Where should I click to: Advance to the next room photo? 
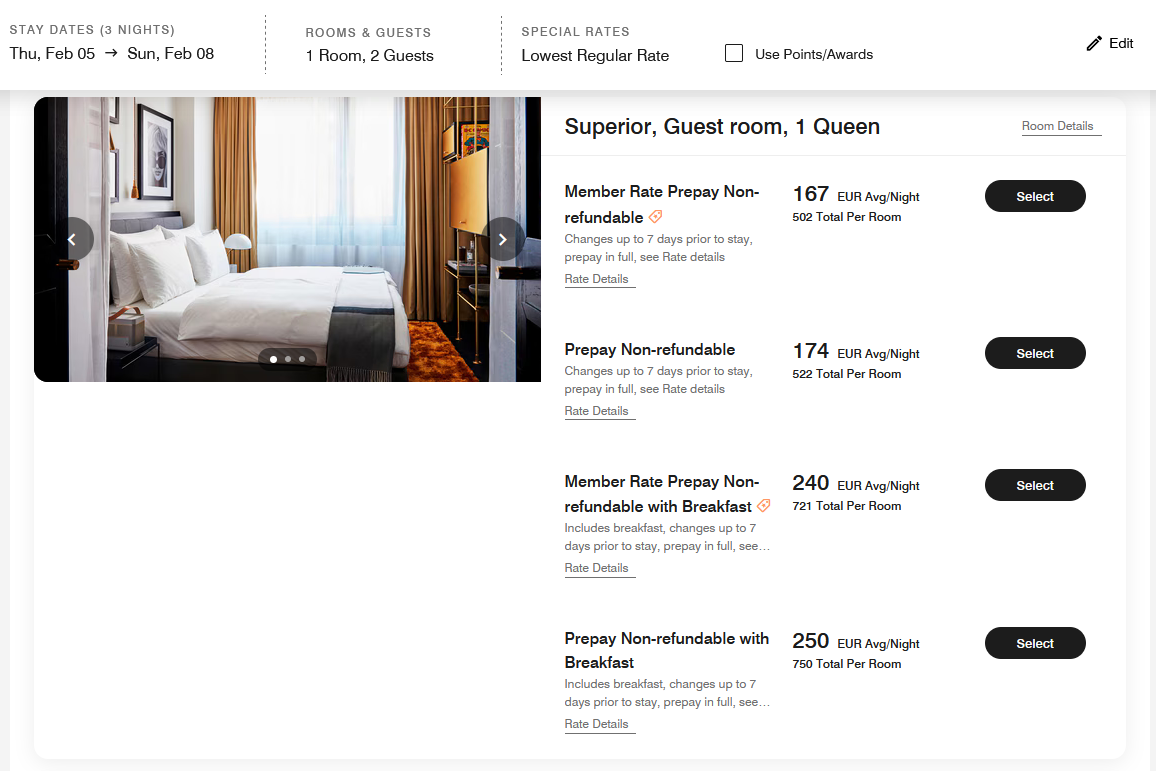pyautogui.click(x=503, y=239)
